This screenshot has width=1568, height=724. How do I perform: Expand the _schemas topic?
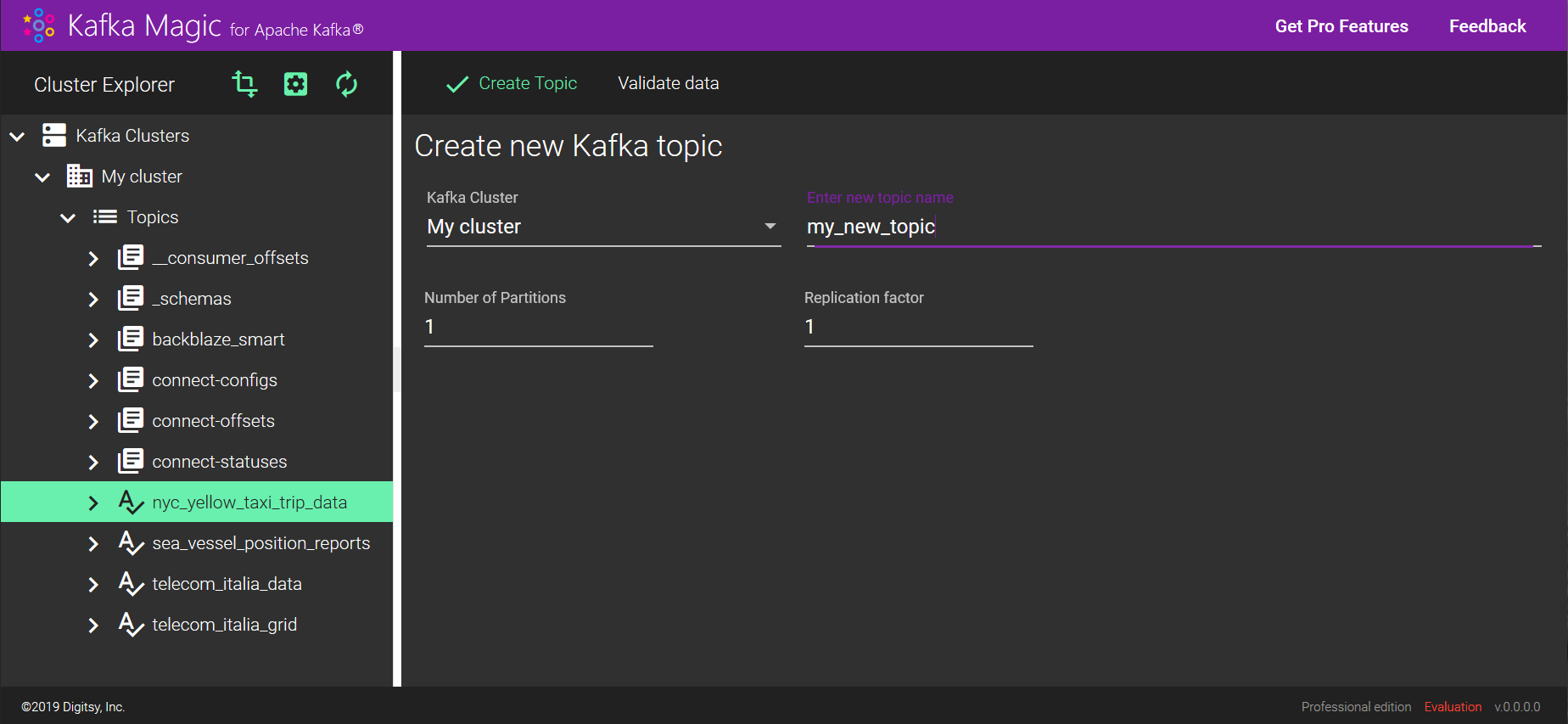(93, 299)
